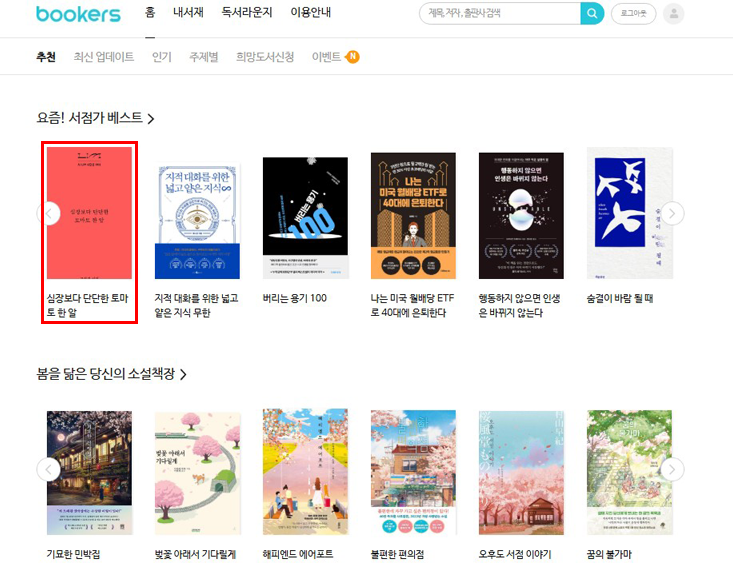Open the 나는 미국 월배당 ETF book title
Image resolution: width=733 pixels, height=574 pixels.
point(412,305)
